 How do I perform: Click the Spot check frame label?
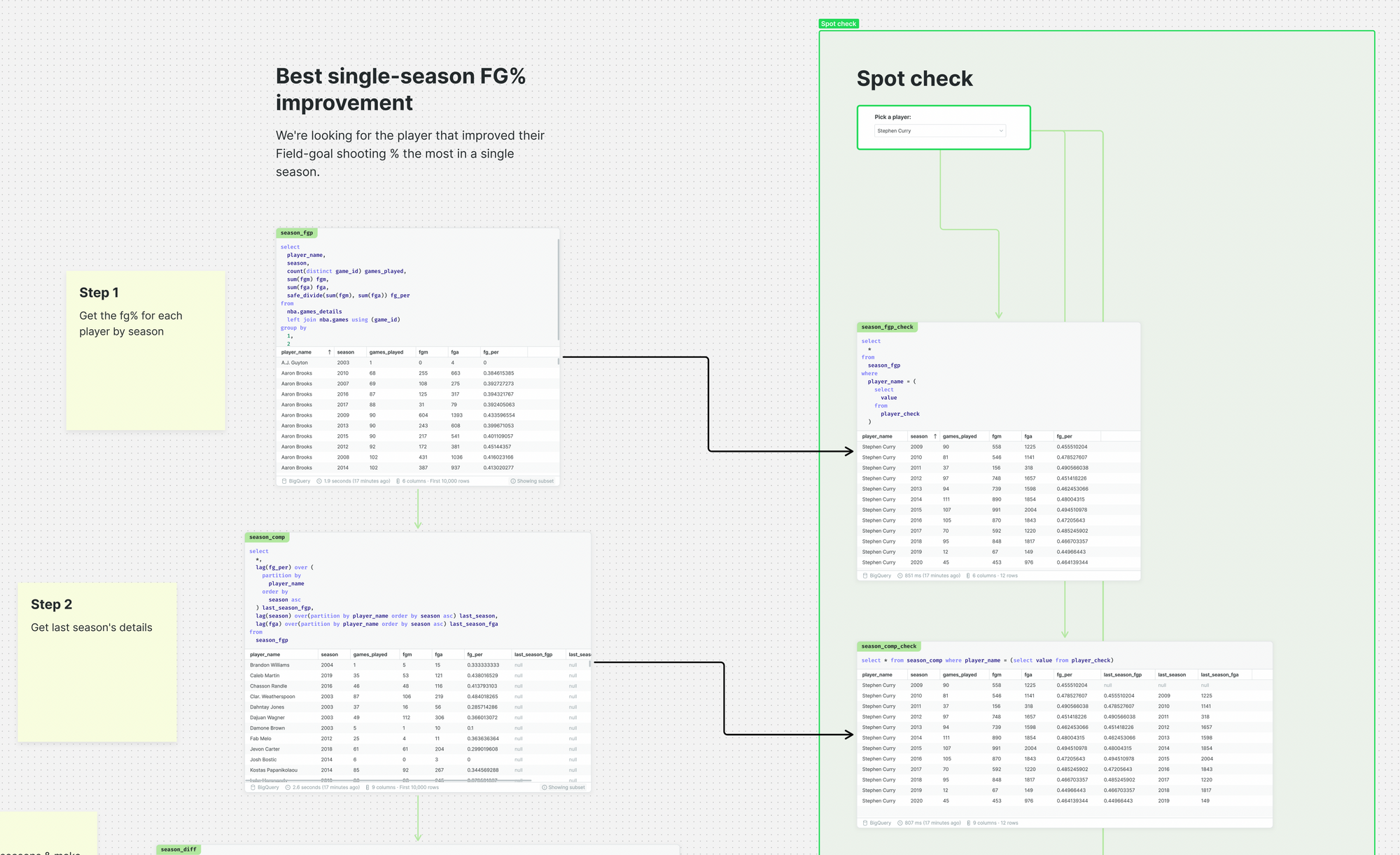coord(839,24)
